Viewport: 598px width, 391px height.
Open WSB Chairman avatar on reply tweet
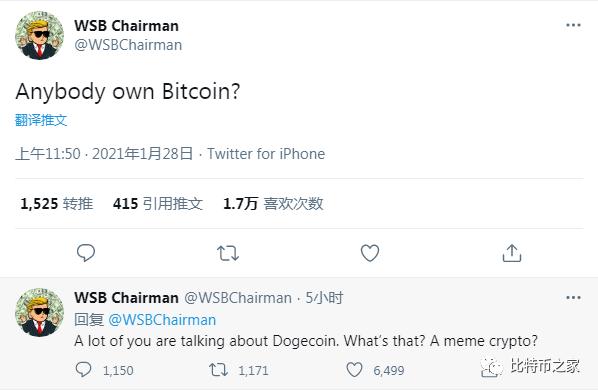point(39,312)
